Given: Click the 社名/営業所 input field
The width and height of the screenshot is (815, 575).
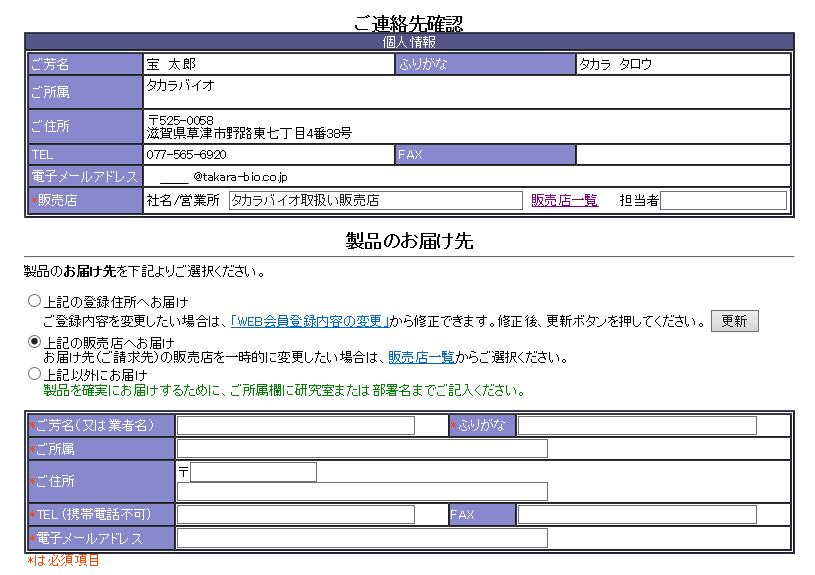Looking at the screenshot, I should [376, 200].
